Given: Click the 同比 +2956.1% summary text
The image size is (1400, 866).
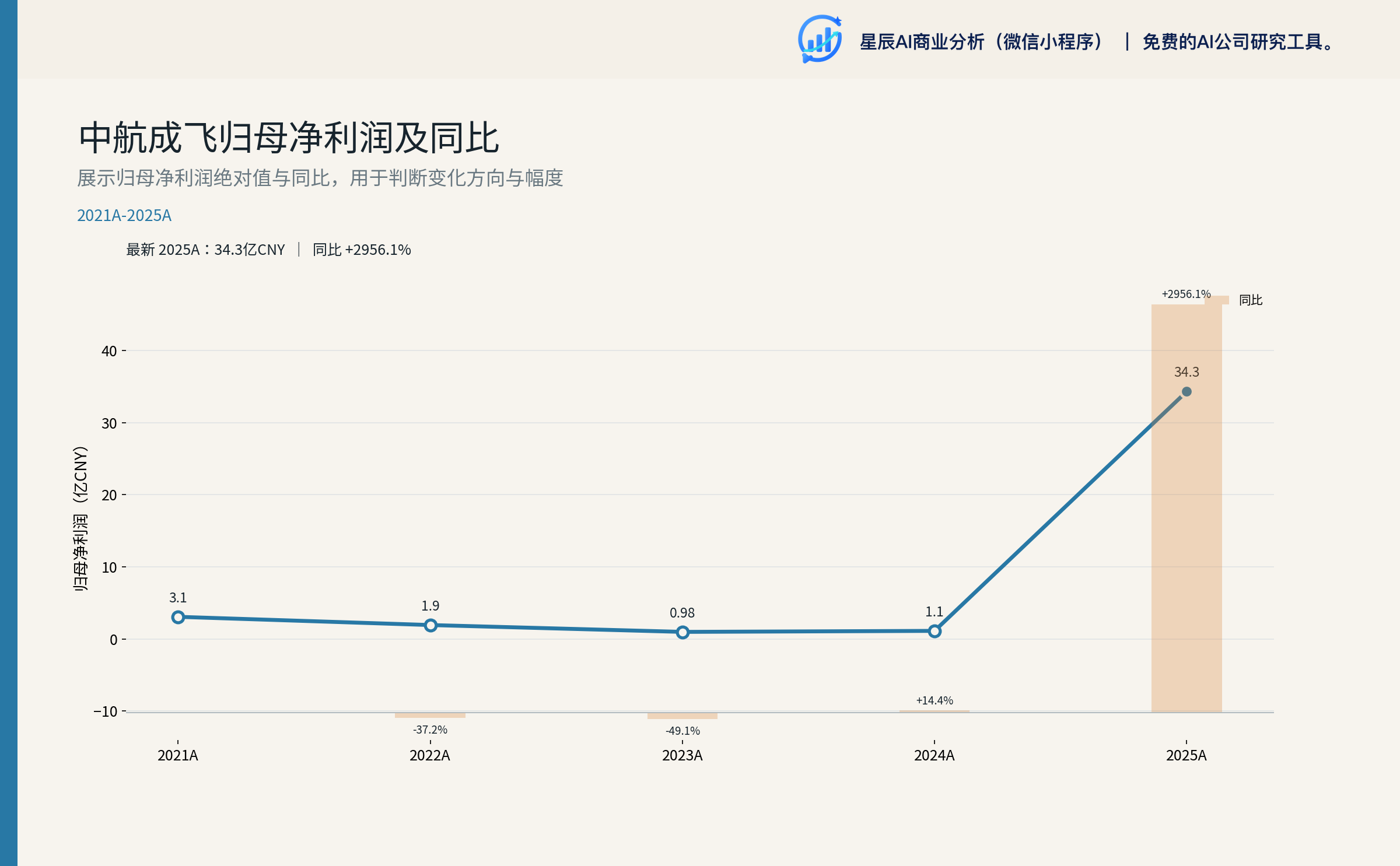Looking at the screenshot, I should coord(362,250).
